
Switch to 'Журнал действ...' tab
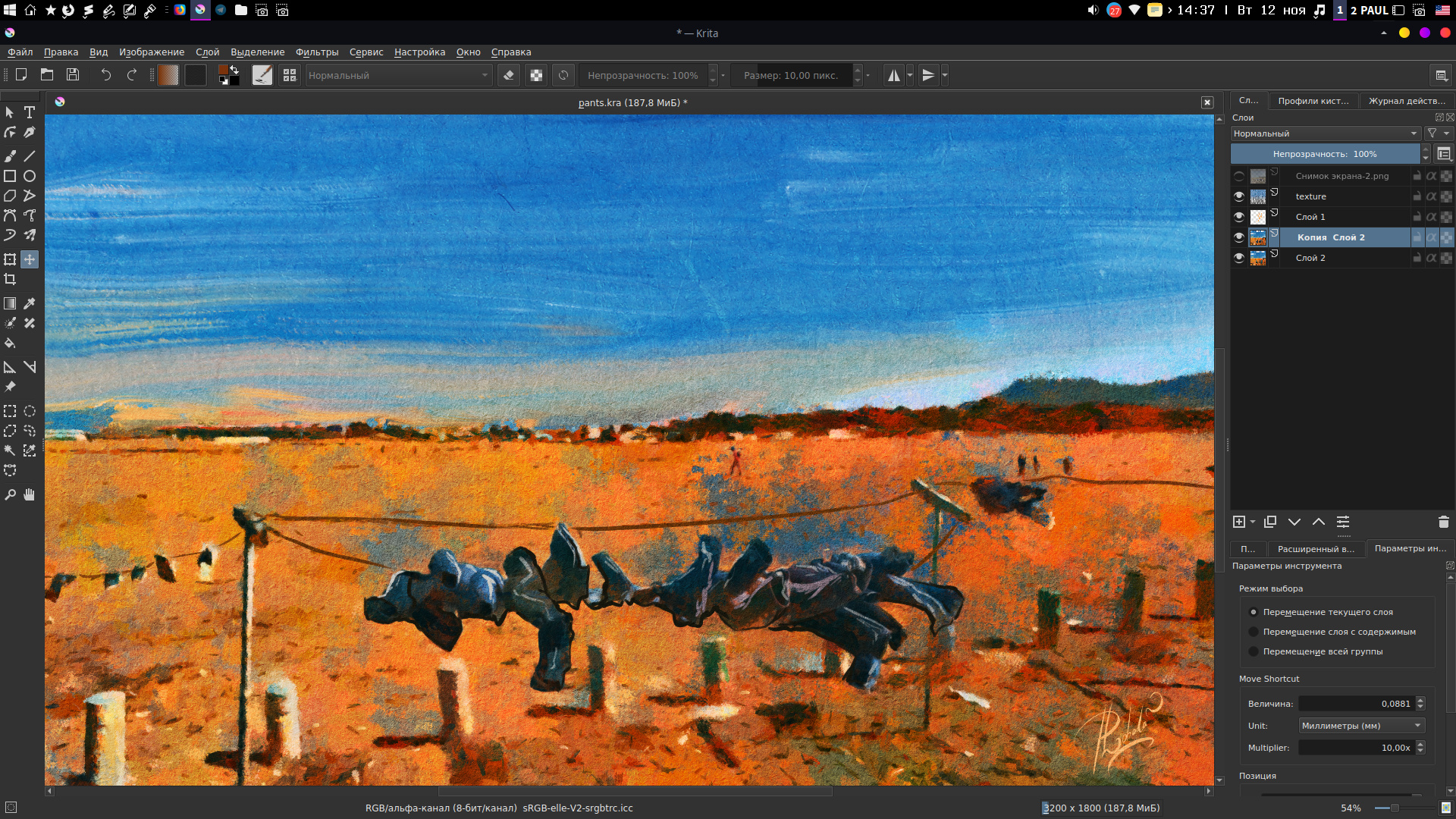click(1407, 101)
